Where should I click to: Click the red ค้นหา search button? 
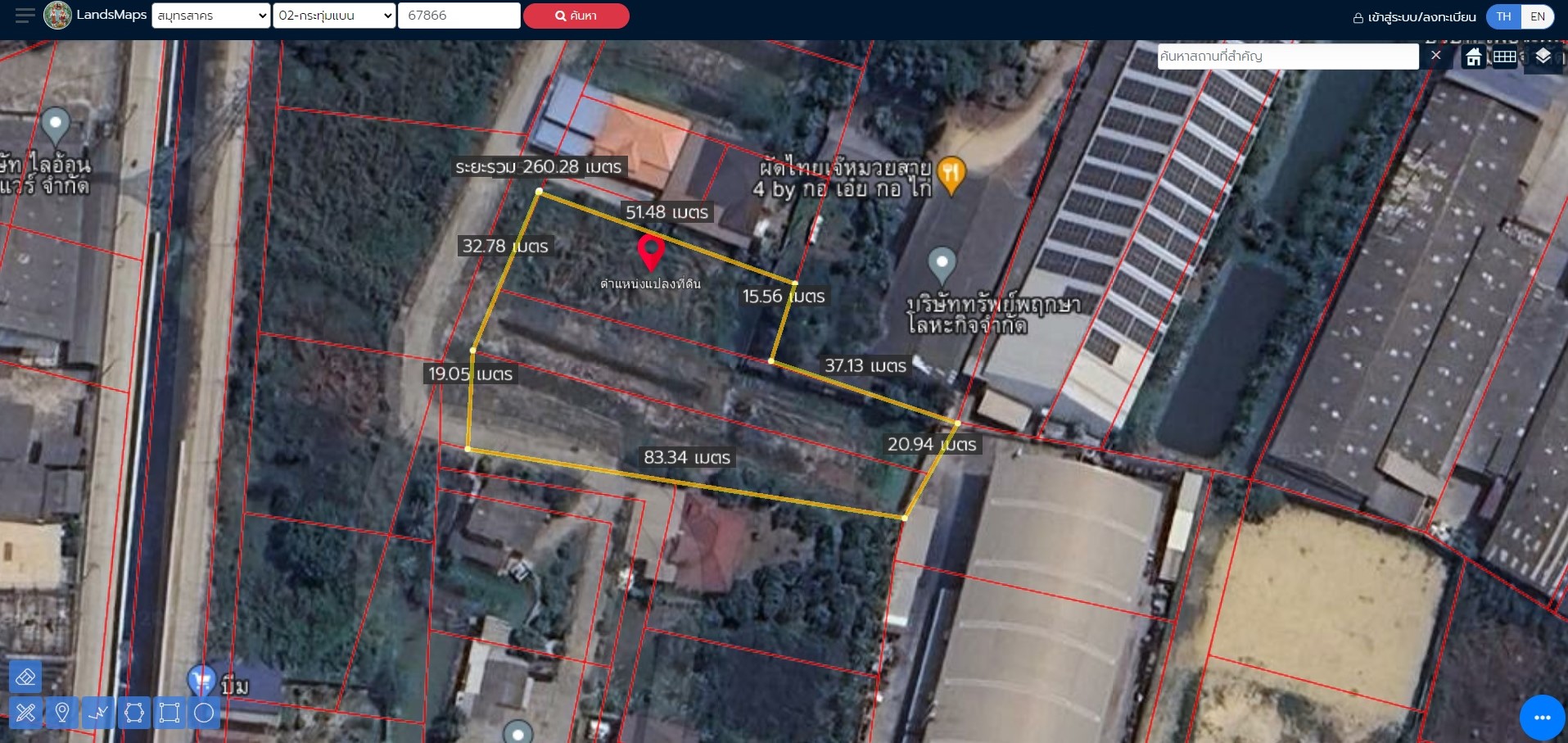pyautogui.click(x=576, y=16)
